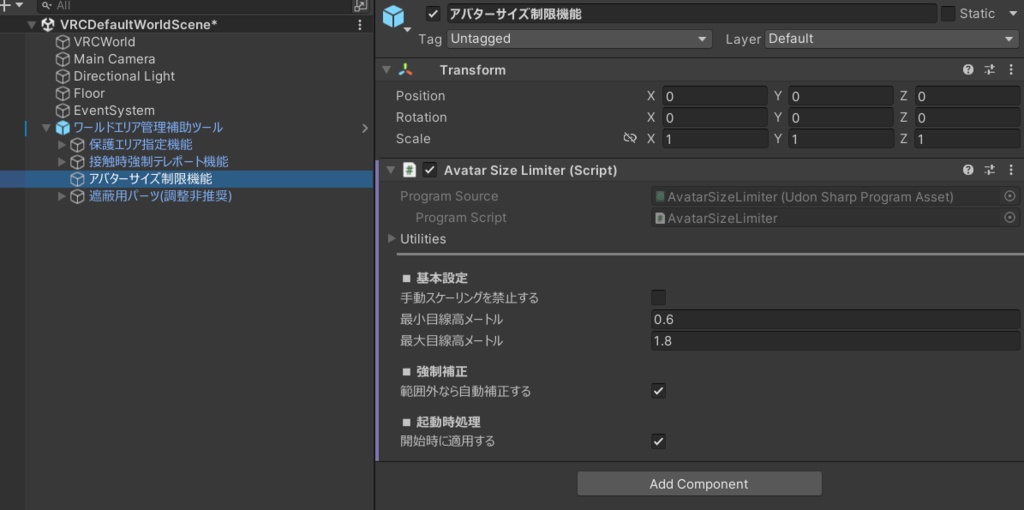Click the GameObject name field アバターサイズ制限機能
Viewport: 1024px width, 510px height.
[x=692, y=14]
